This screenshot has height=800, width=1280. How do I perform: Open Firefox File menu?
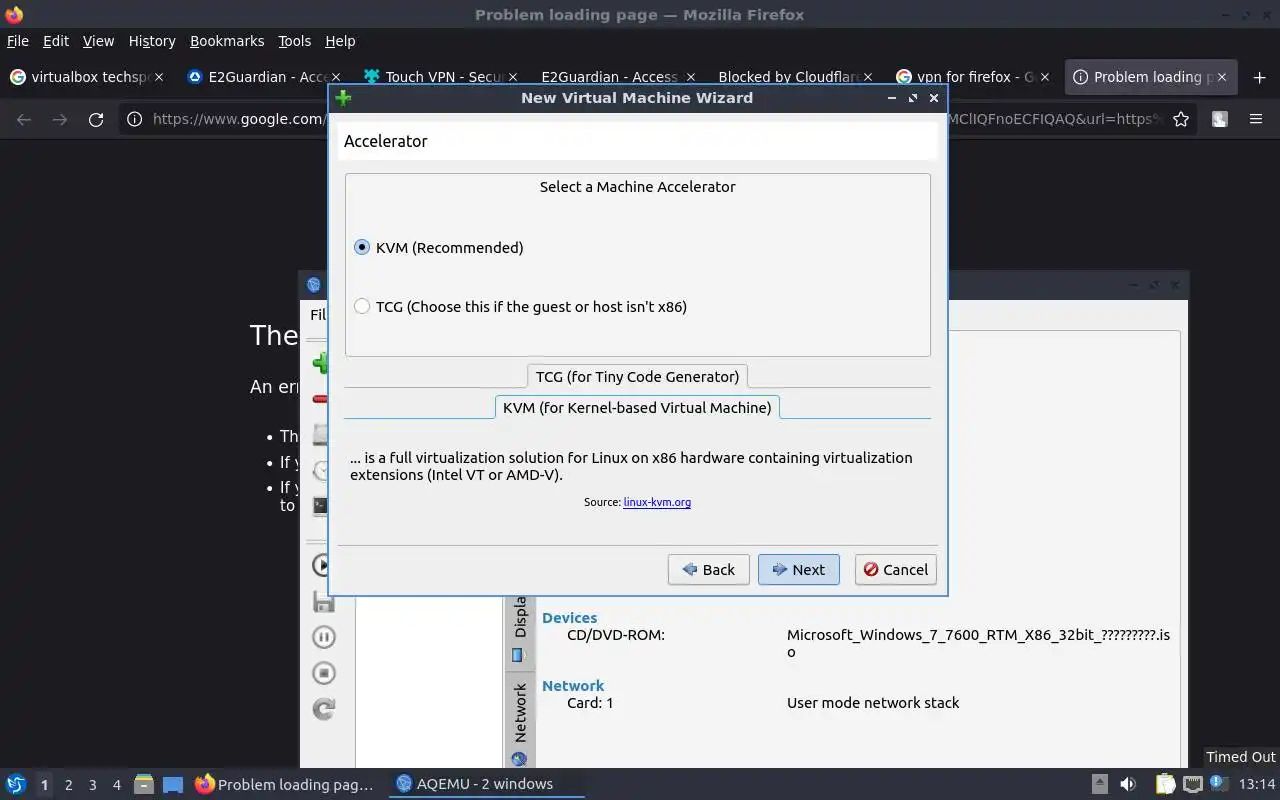pyautogui.click(x=18, y=41)
